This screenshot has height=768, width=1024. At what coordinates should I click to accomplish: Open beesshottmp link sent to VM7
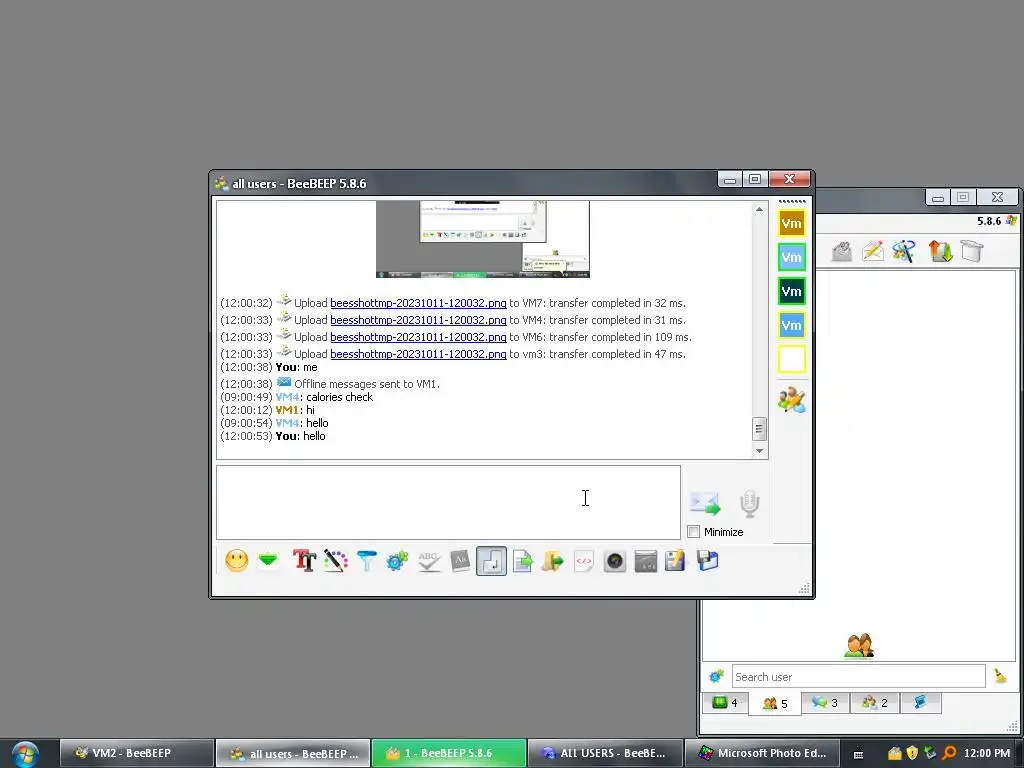(x=418, y=303)
